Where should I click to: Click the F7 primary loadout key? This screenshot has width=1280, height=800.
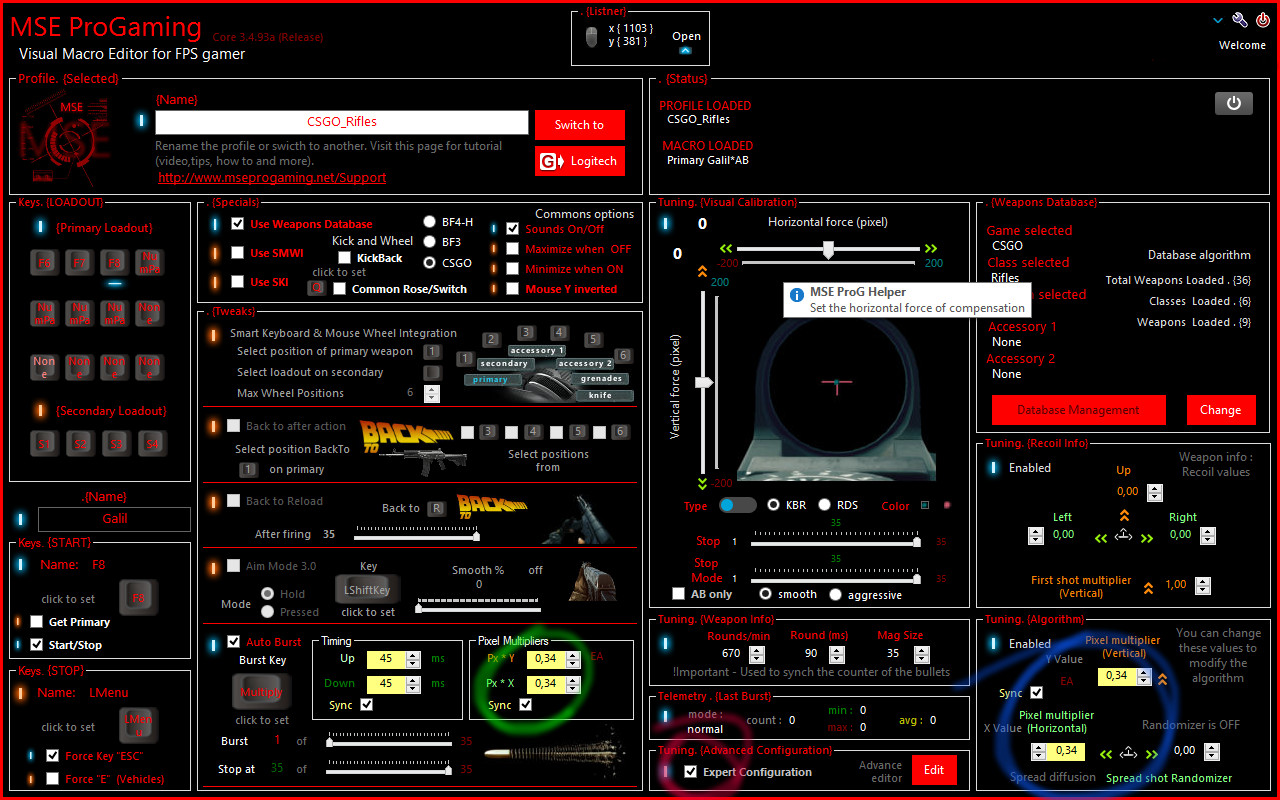coord(80,263)
